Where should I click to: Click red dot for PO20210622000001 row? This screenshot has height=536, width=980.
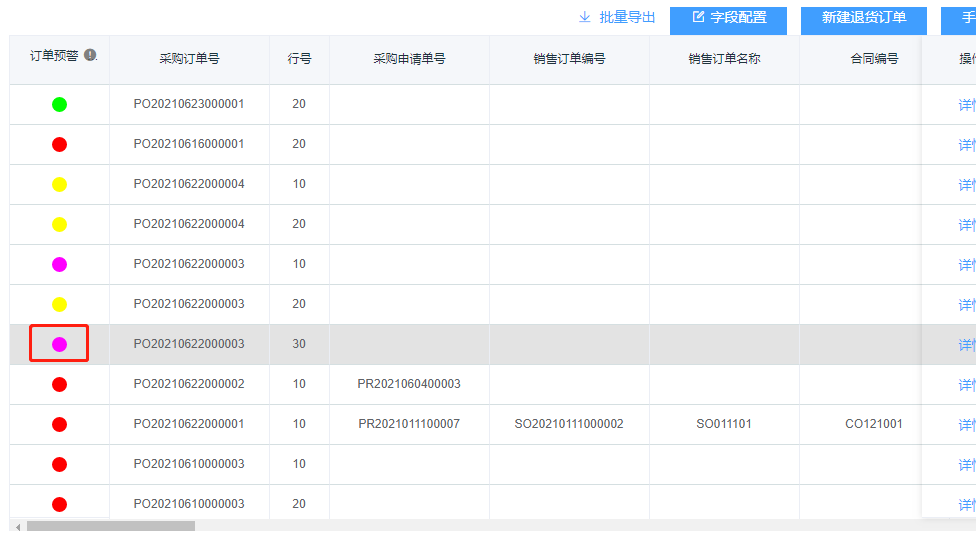(59, 424)
